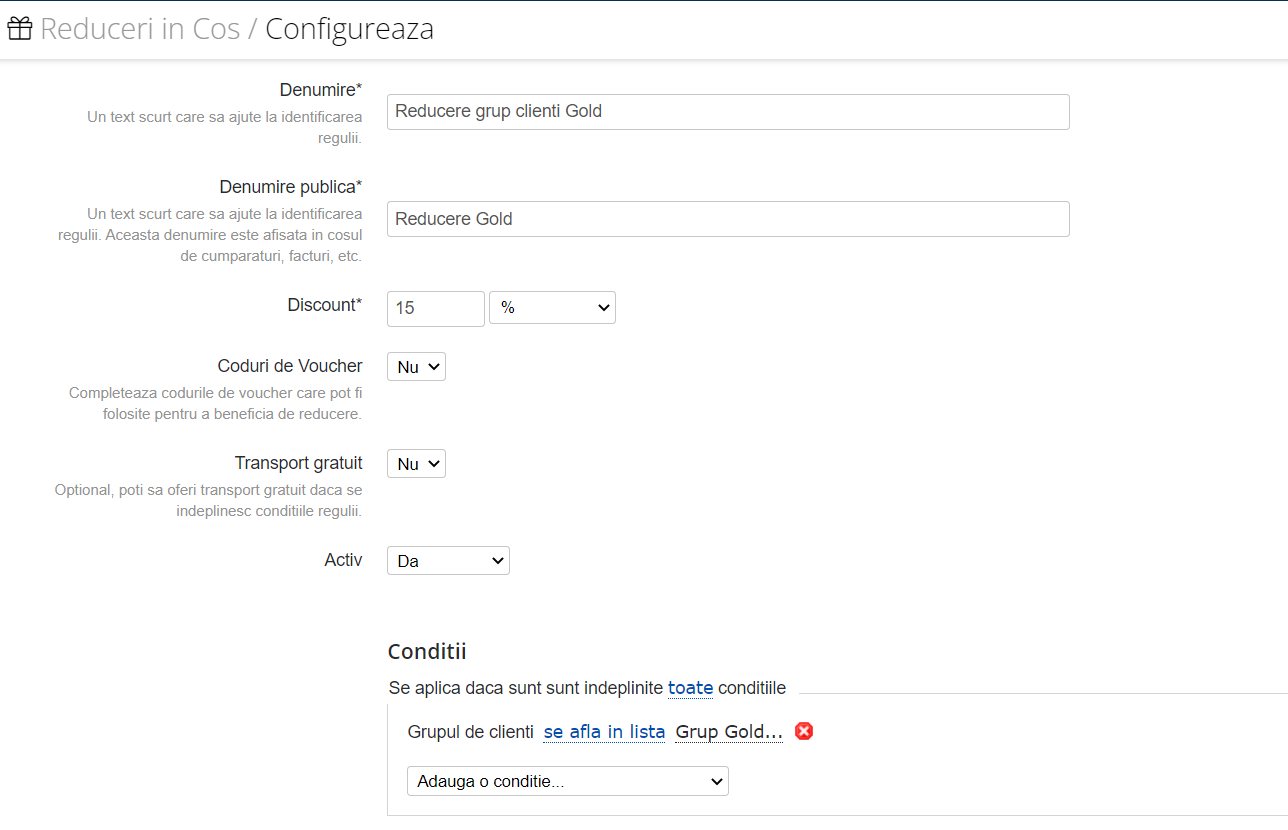Open the discount type % dropdown
The image size is (1288, 830).
pyautogui.click(x=552, y=308)
